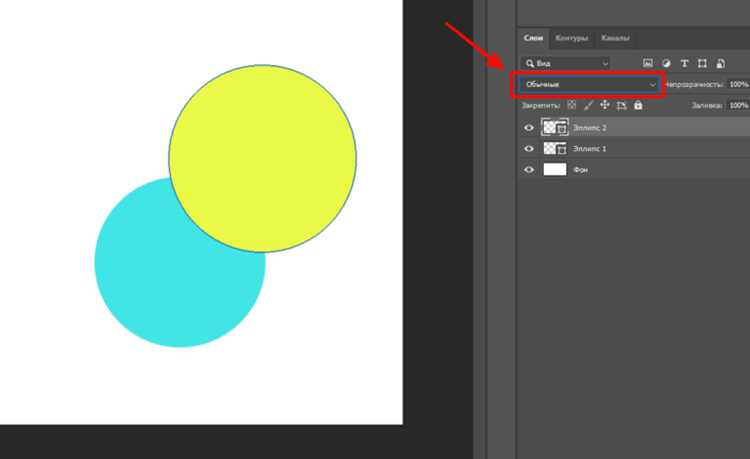
Task: Filter layers by adjustment layer icon
Action: click(x=666, y=63)
